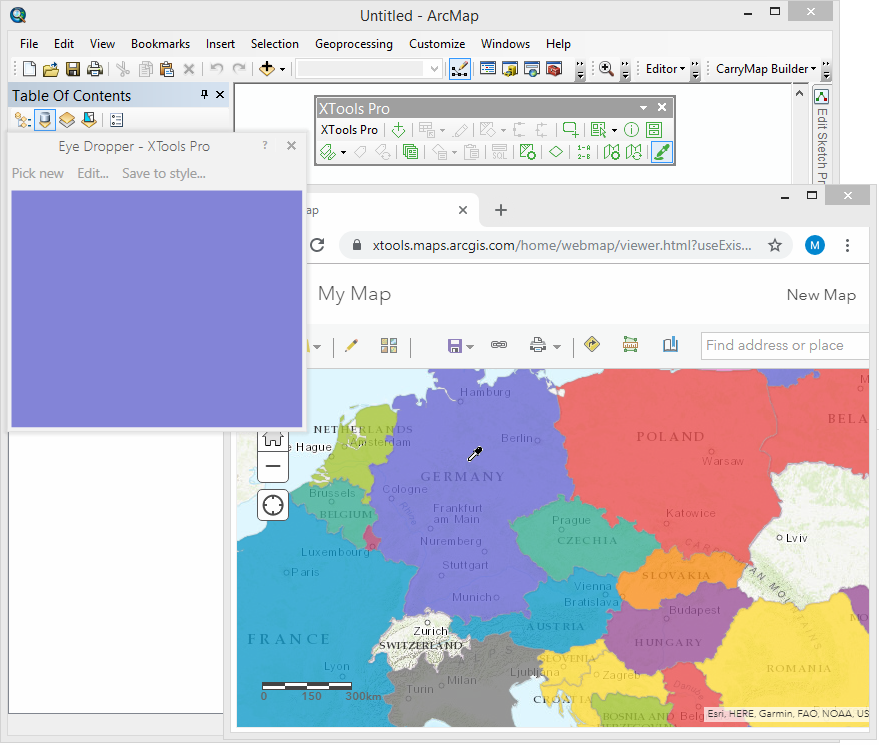Open a map document with the folder icon
The height and width of the screenshot is (745, 879).
pos(51,69)
